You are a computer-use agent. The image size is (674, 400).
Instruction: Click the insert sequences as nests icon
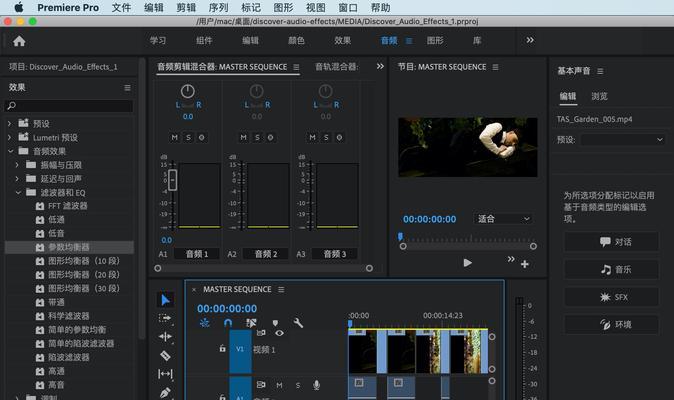(205, 323)
